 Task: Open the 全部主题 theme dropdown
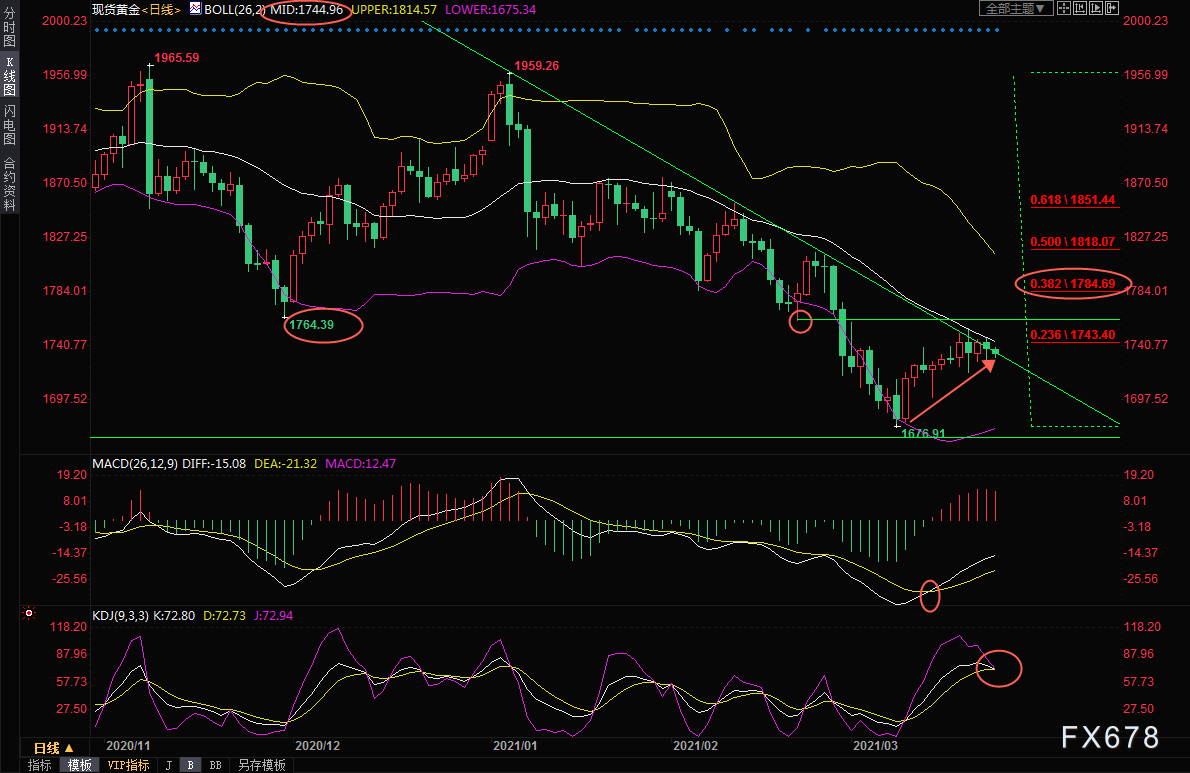coord(1015,8)
